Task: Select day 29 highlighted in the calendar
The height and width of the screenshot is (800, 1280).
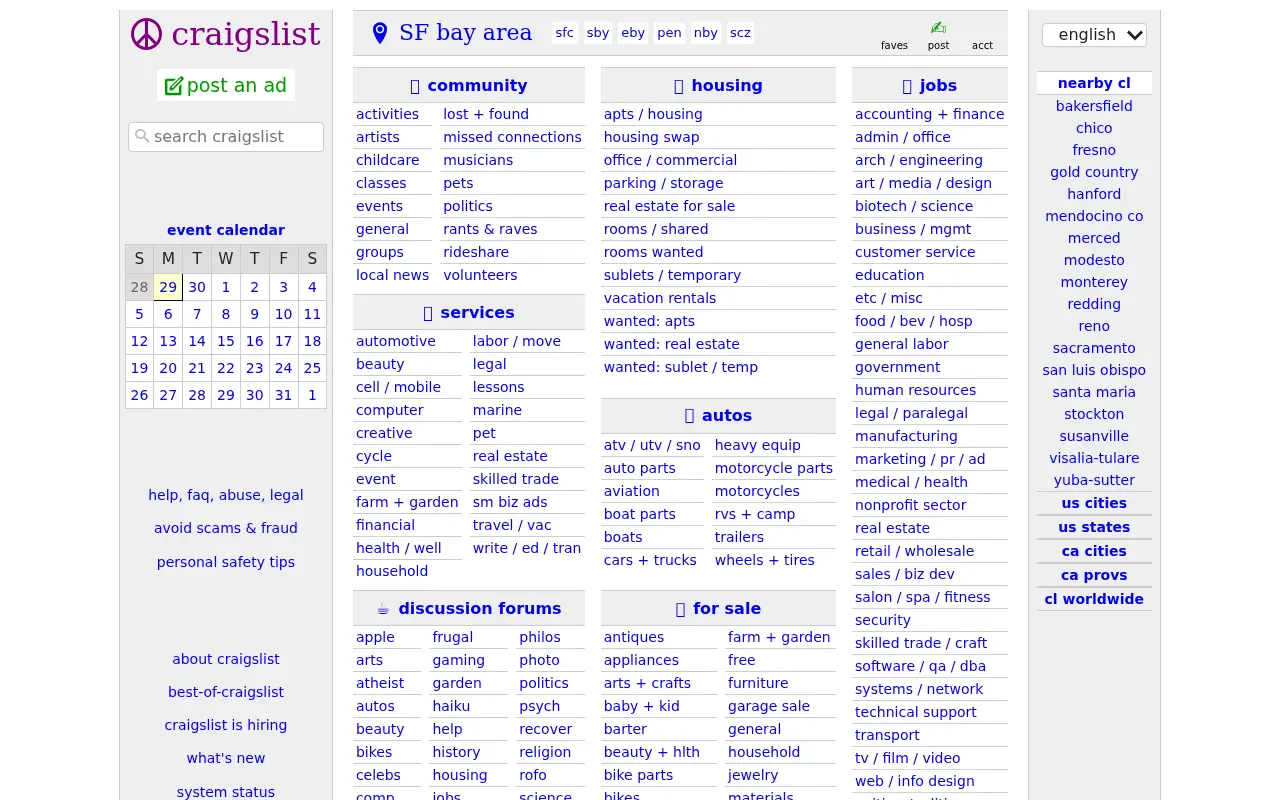Action: (168, 287)
